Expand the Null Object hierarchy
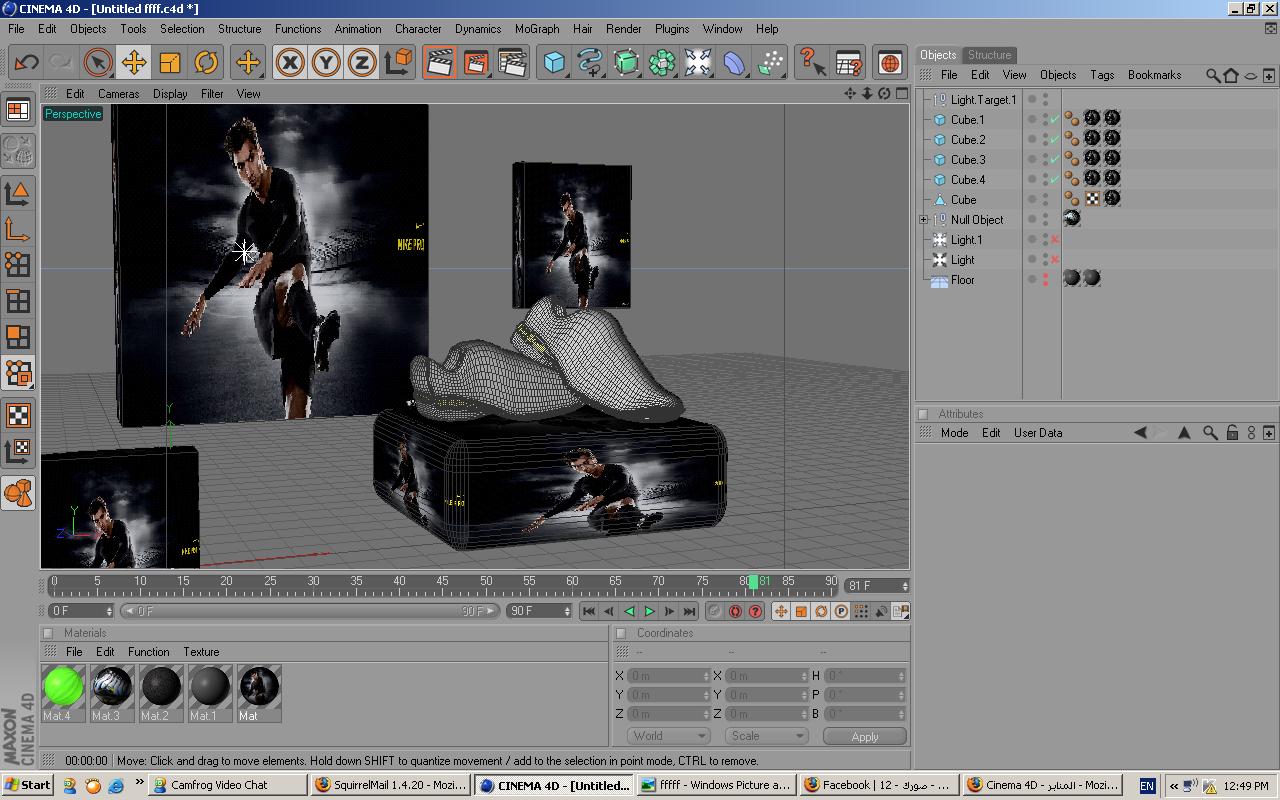 (924, 220)
